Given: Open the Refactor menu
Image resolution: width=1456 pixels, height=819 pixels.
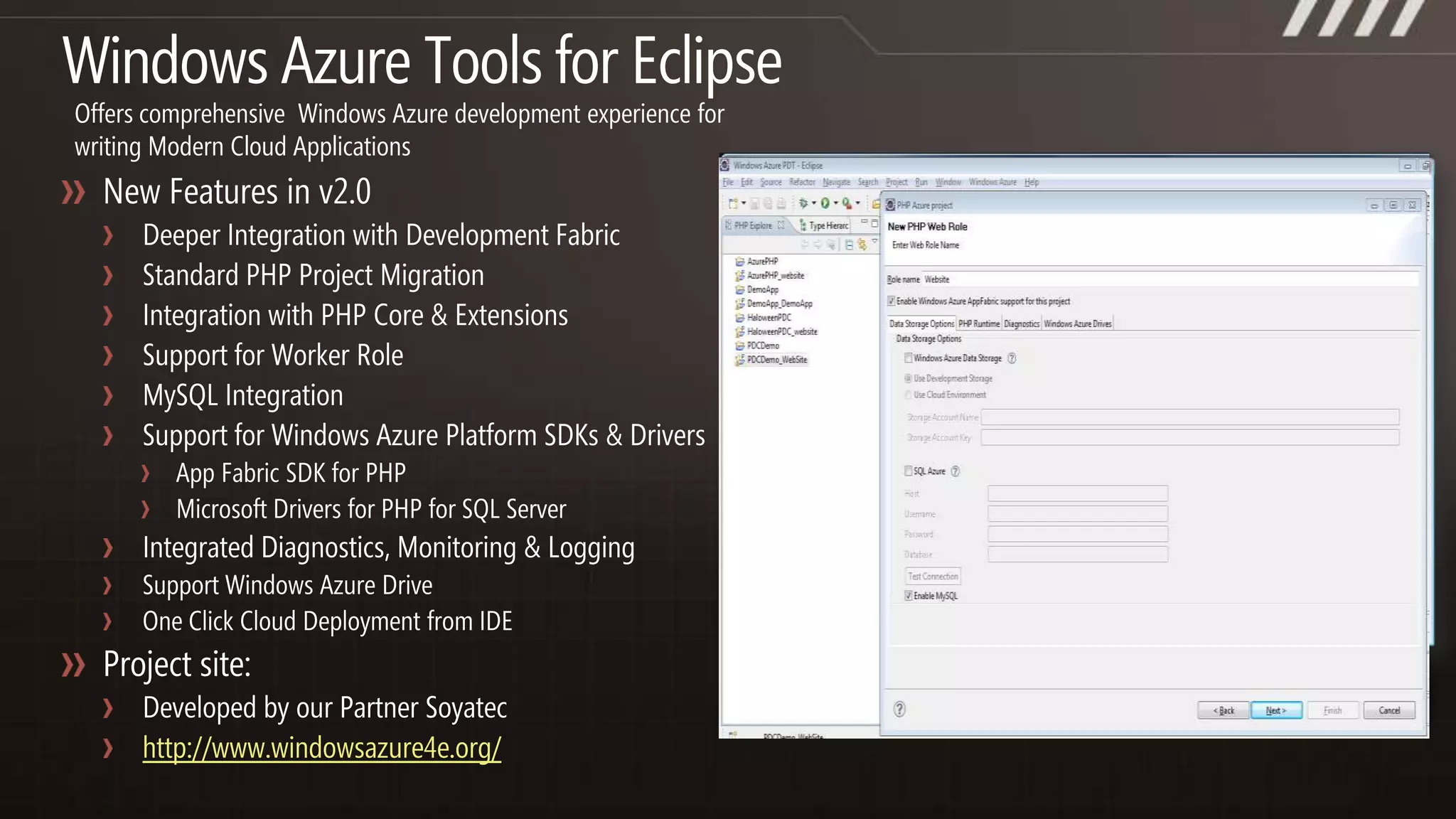Looking at the screenshot, I should (x=802, y=183).
